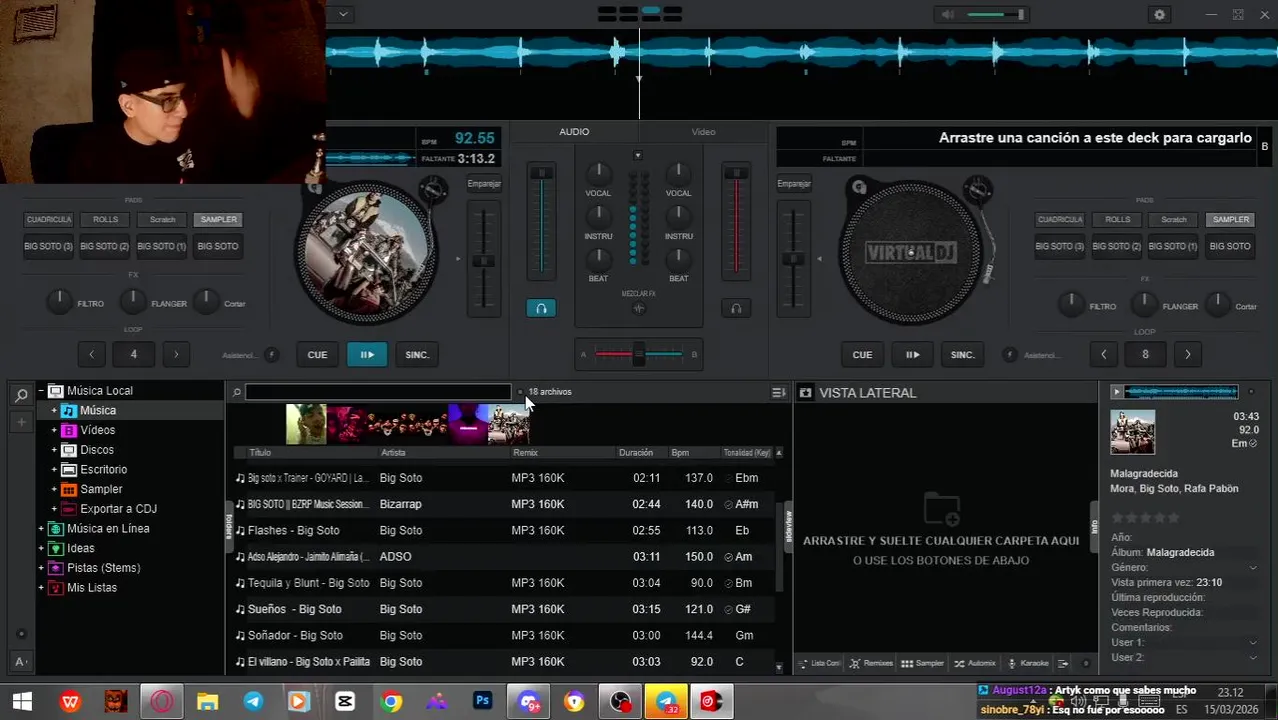Select the Sampler folder in browser tree
1278x720 pixels.
(101, 490)
